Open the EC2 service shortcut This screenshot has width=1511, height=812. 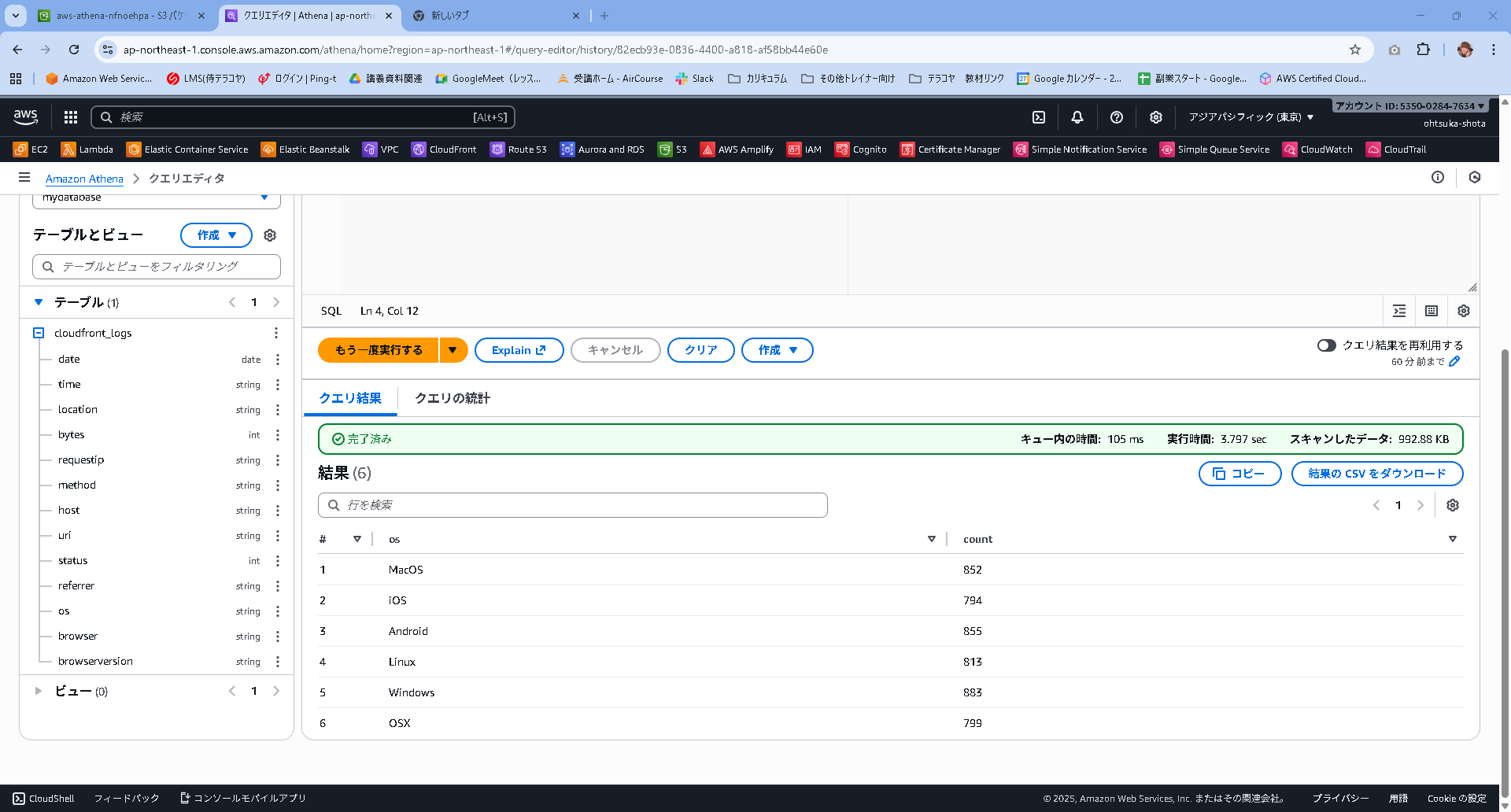point(31,149)
